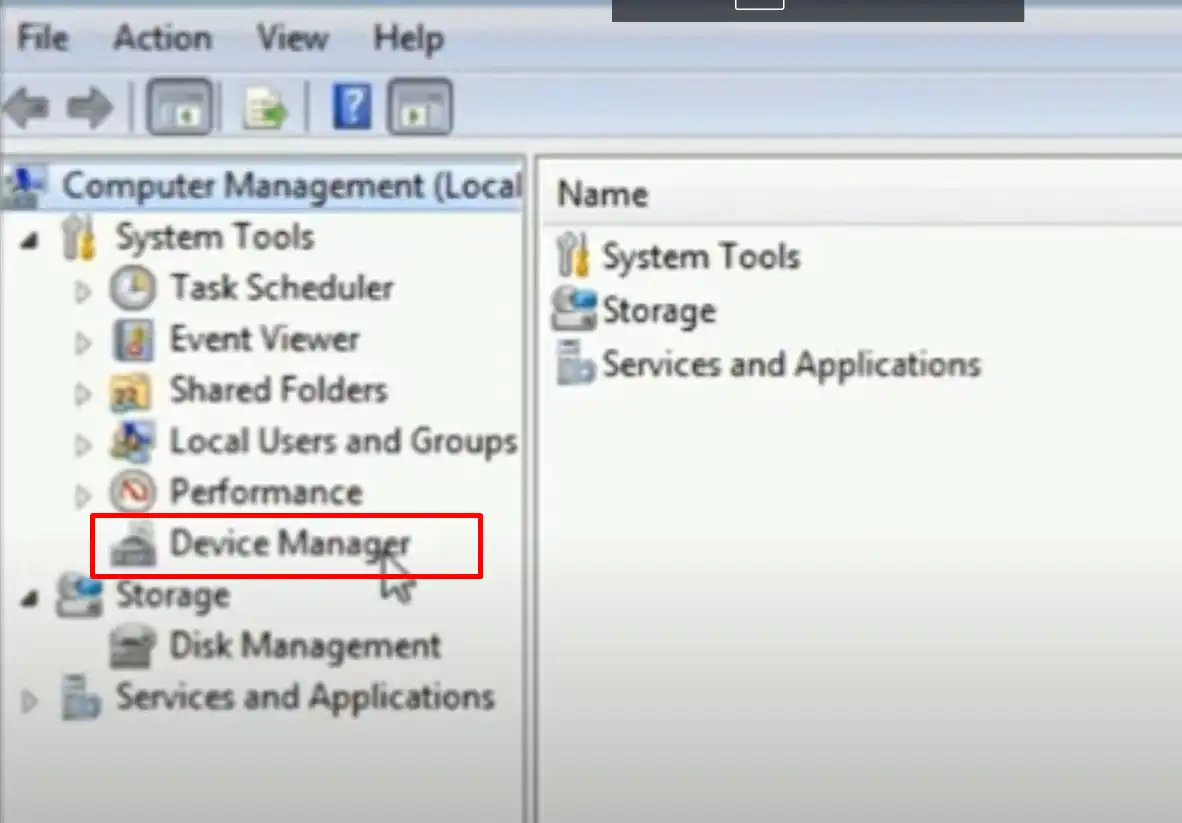Click the Name column header

[602, 194]
